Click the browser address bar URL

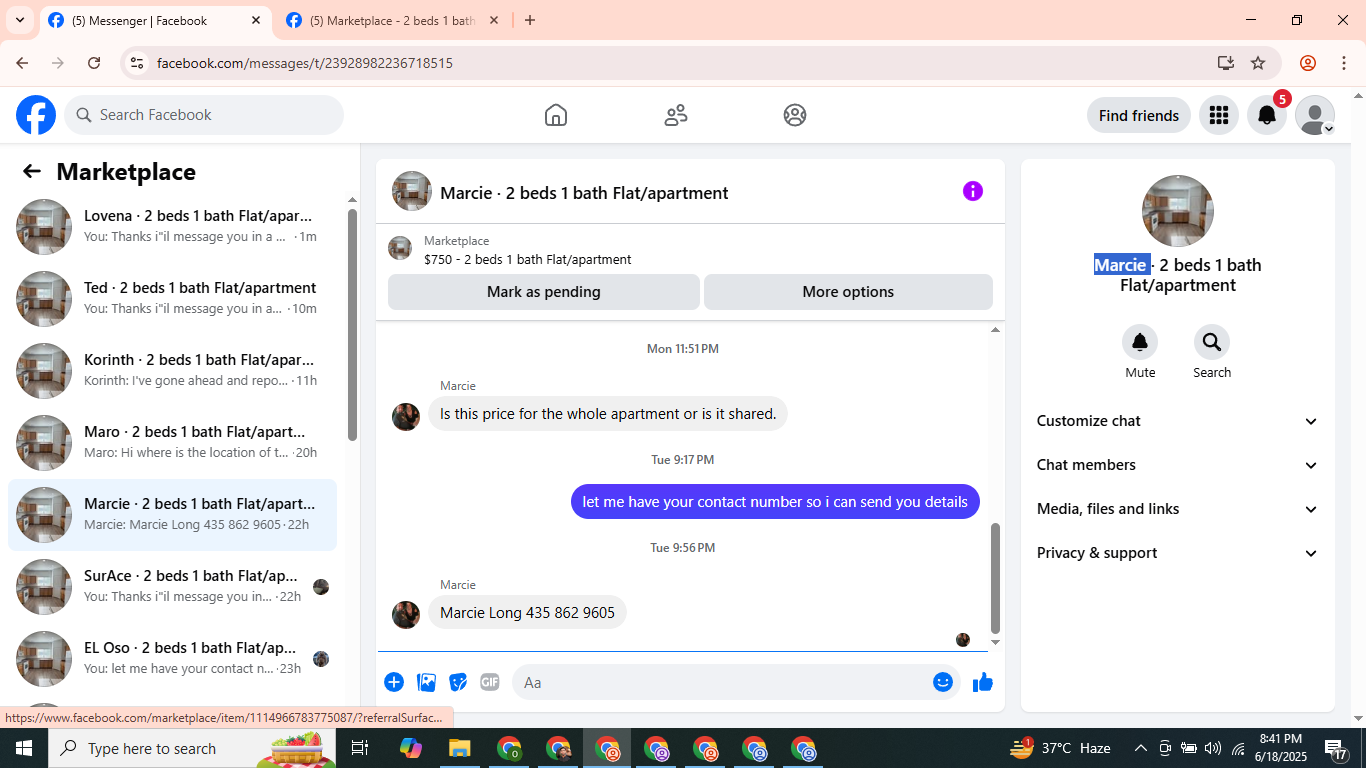(x=305, y=63)
